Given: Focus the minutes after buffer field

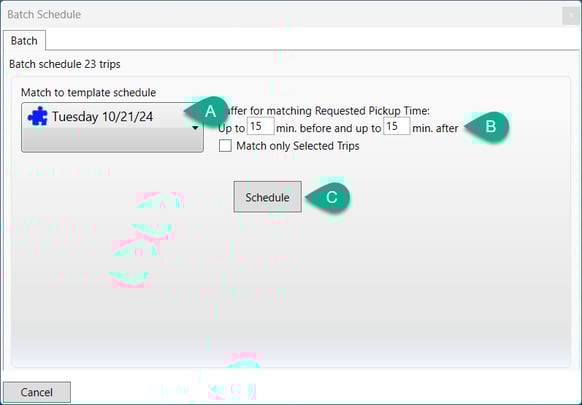Looking at the screenshot, I should (x=397, y=126).
